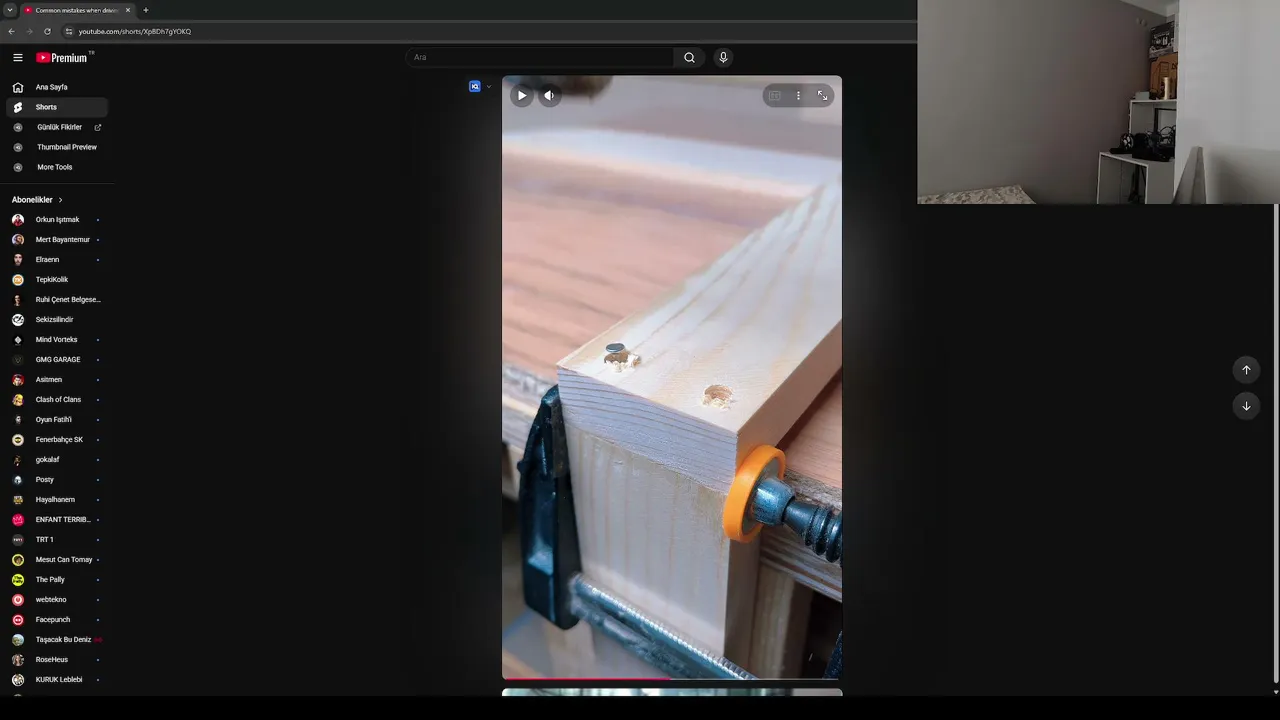Mute the Shorts video volume
The height and width of the screenshot is (720, 1280).
point(549,96)
